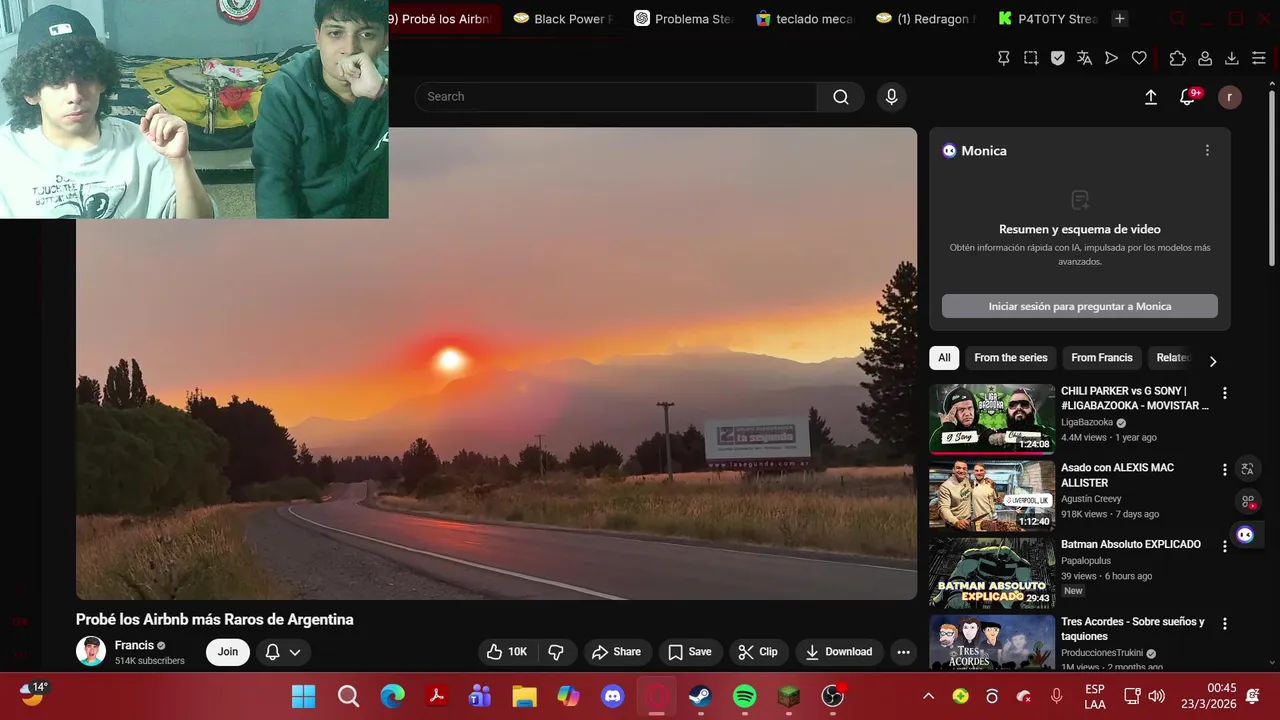Click the pin icon in browser toolbar
Screen dimensions: 1280x720
click(1004, 58)
